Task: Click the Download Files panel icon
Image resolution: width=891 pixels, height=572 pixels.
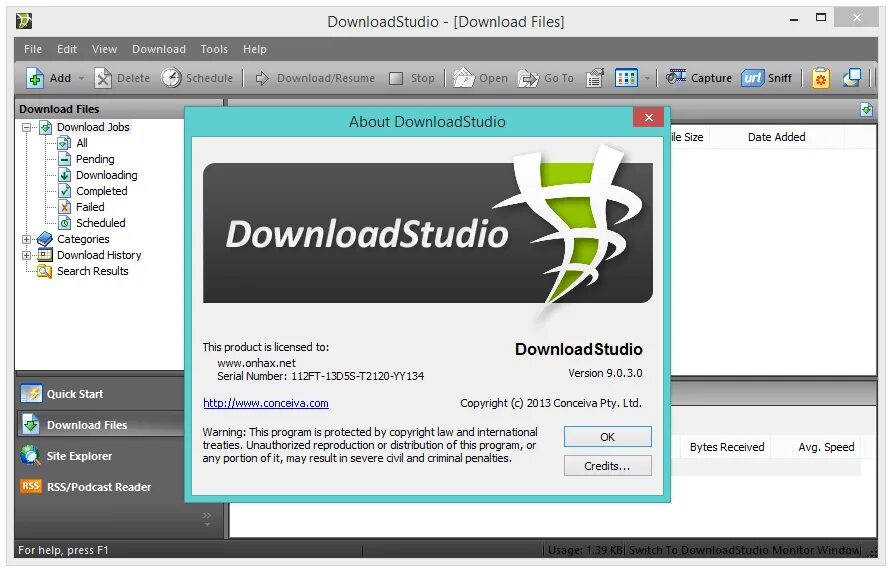Action: tap(30, 424)
